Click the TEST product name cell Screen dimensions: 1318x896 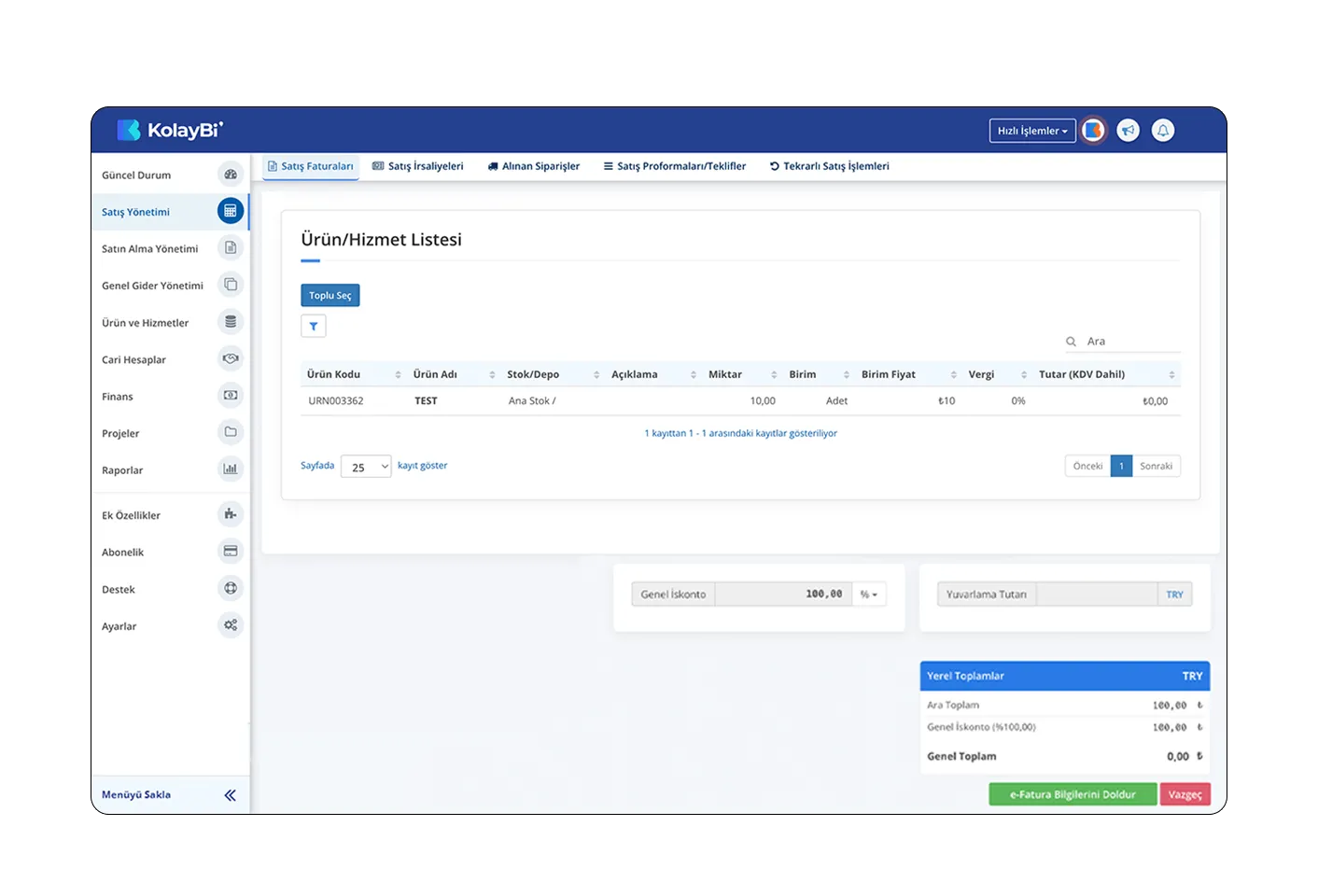(426, 401)
